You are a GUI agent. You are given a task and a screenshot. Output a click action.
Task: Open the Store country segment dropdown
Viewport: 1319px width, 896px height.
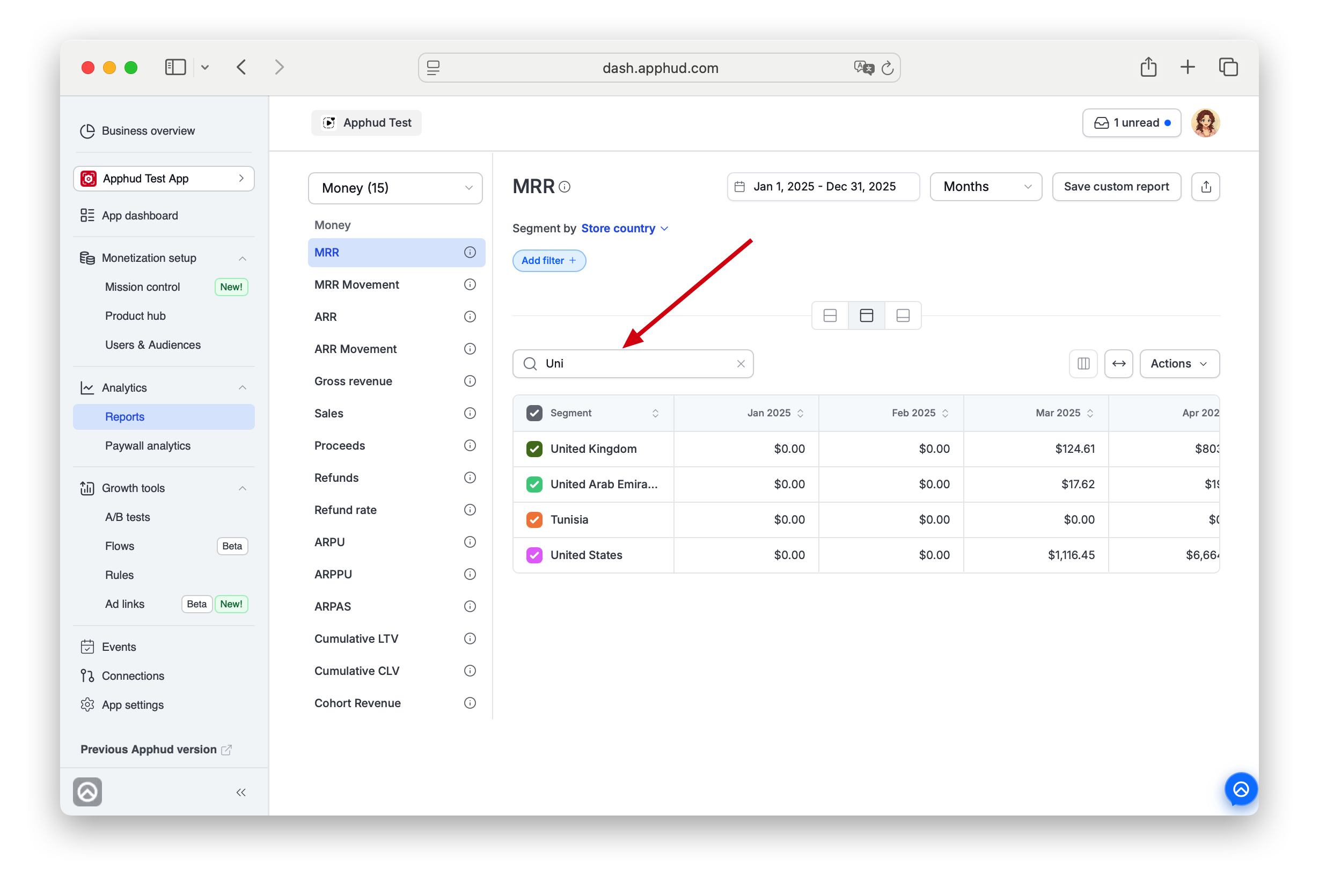tap(624, 228)
